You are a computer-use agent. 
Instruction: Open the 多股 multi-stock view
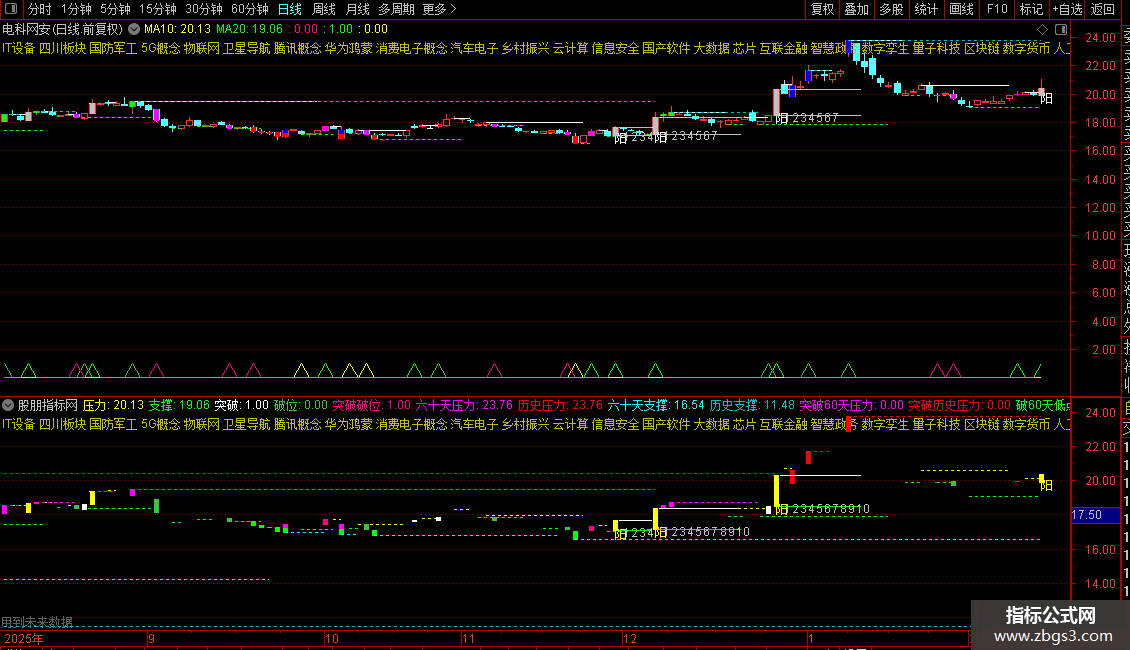891,9
